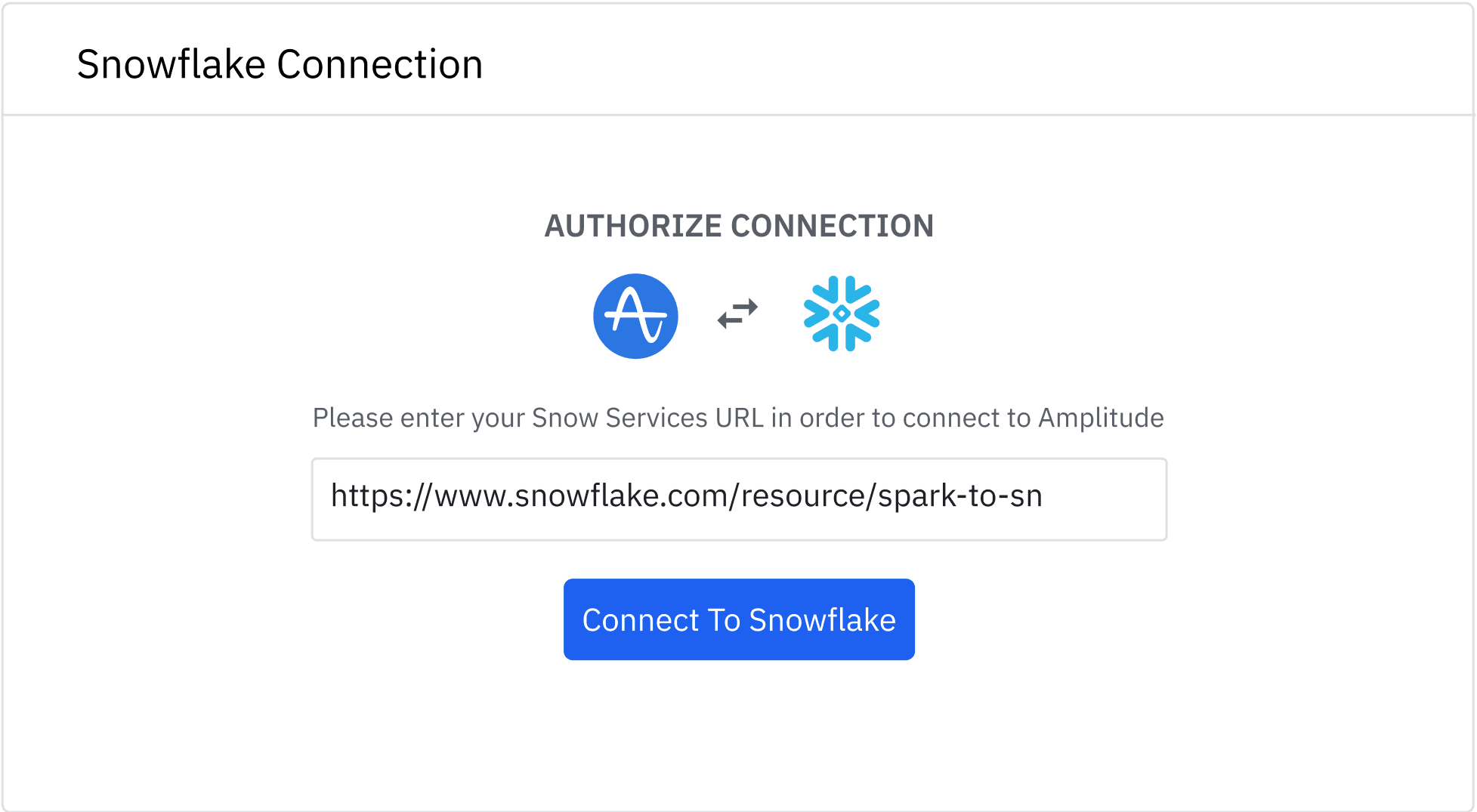This screenshot has width=1477, height=812.
Task: Click the URL text inside the input box
Action: click(686, 497)
